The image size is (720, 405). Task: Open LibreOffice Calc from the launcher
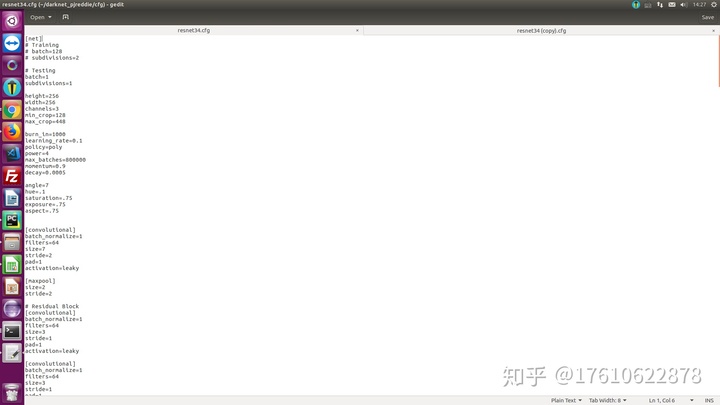[x=12, y=264]
